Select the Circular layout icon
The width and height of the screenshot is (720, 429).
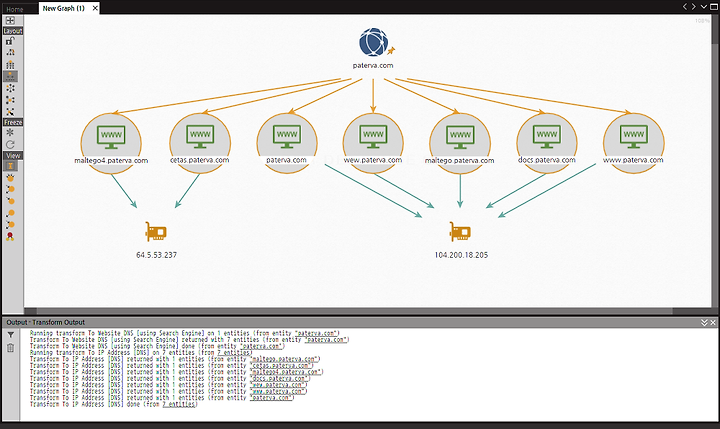10,88
